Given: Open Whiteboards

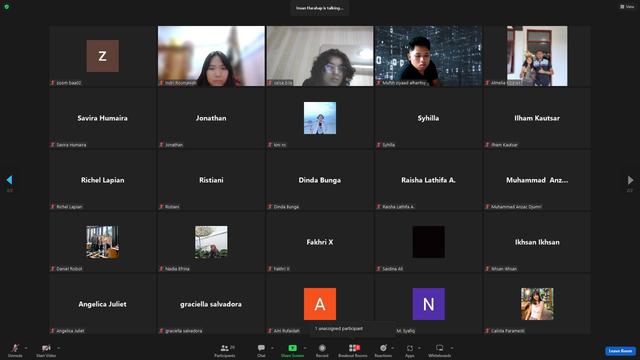Looking at the screenshot, I should tap(440, 350).
